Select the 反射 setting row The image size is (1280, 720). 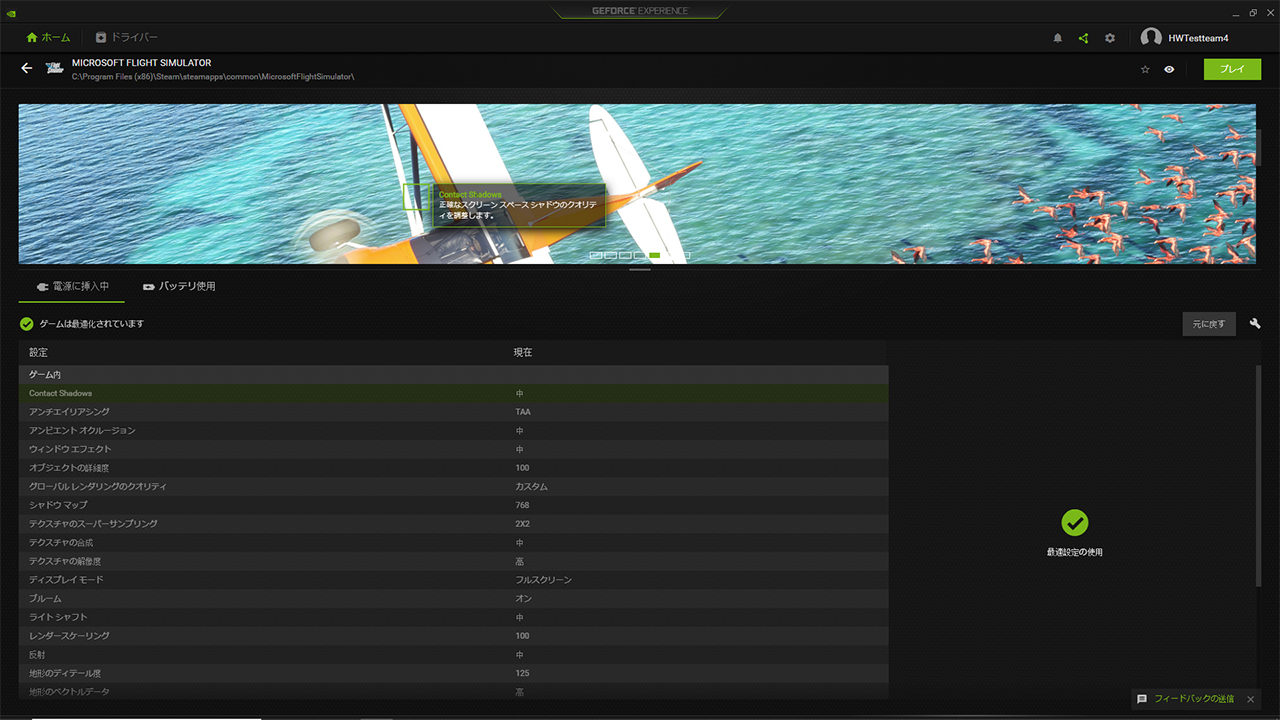coord(453,655)
